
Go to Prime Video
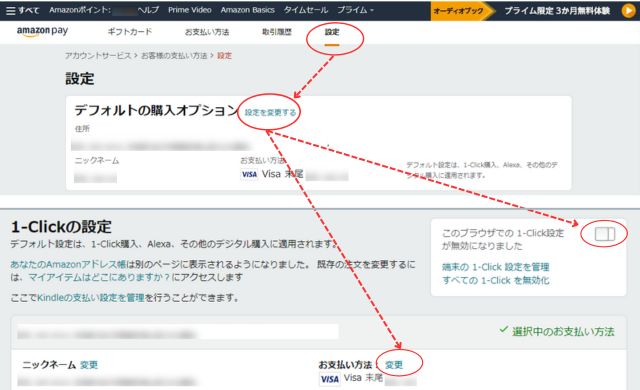(x=190, y=10)
